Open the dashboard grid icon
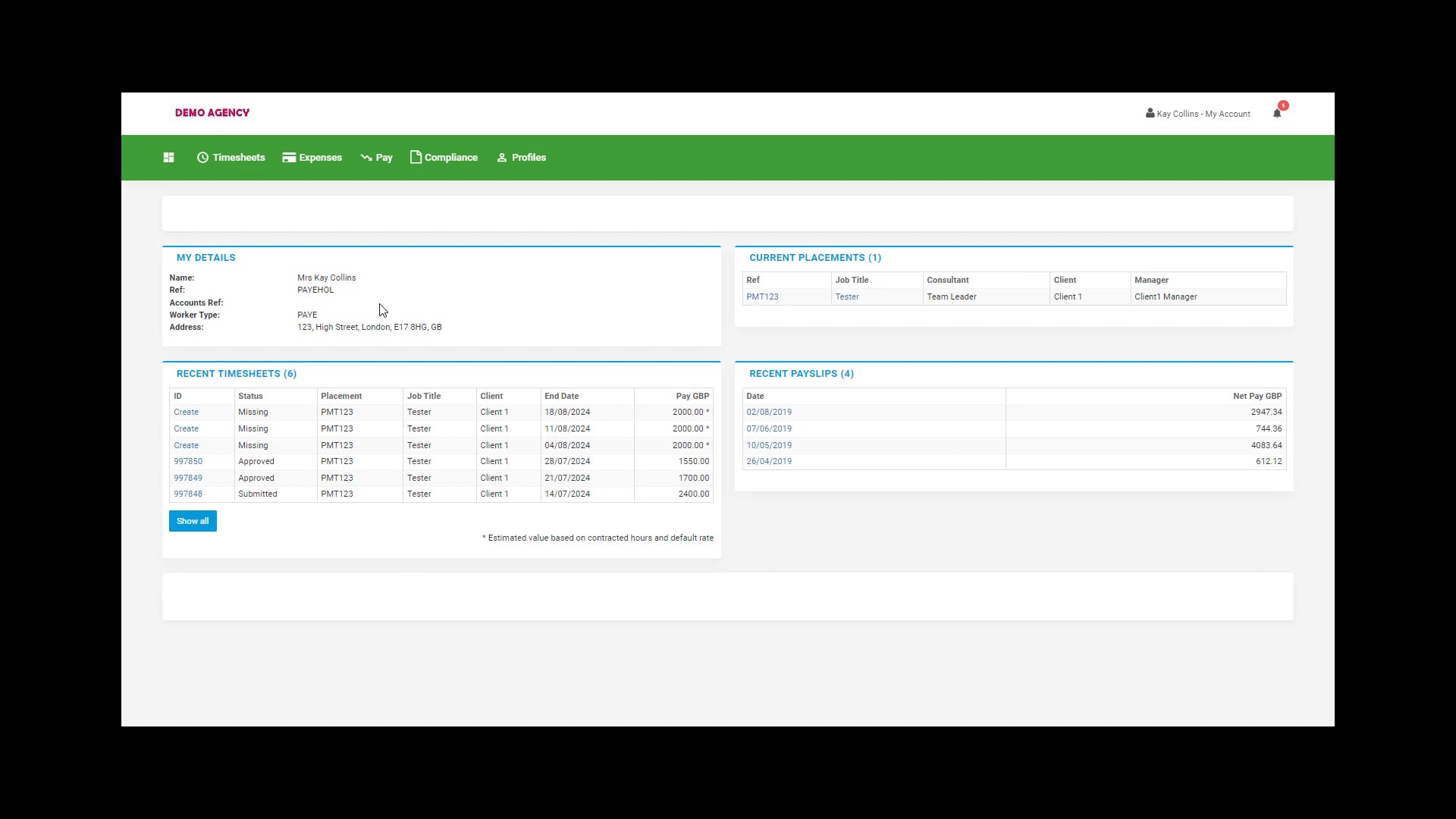Viewport: 1456px width, 819px height. pyautogui.click(x=168, y=157)
